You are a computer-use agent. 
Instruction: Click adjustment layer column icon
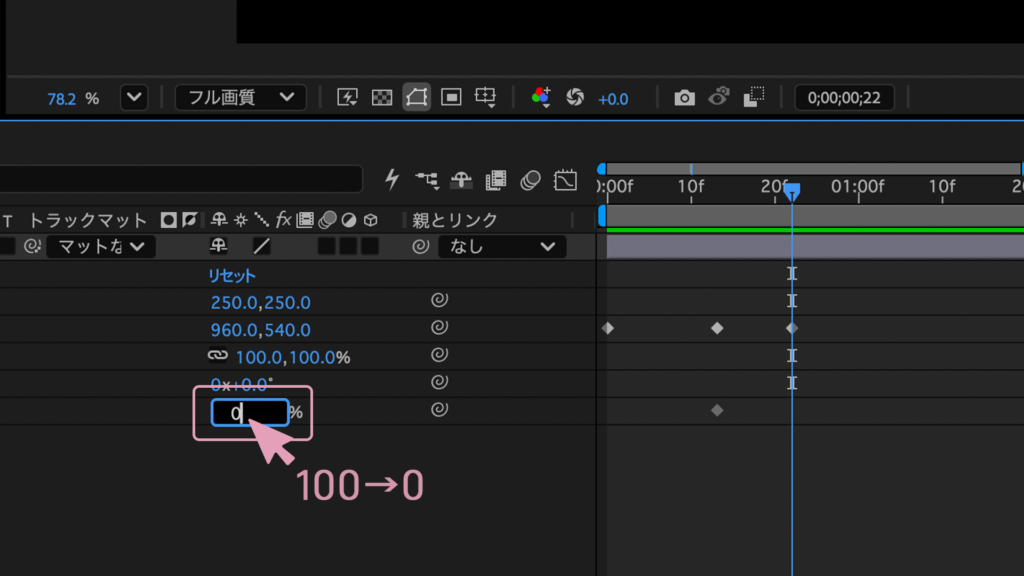coord(349,220)
